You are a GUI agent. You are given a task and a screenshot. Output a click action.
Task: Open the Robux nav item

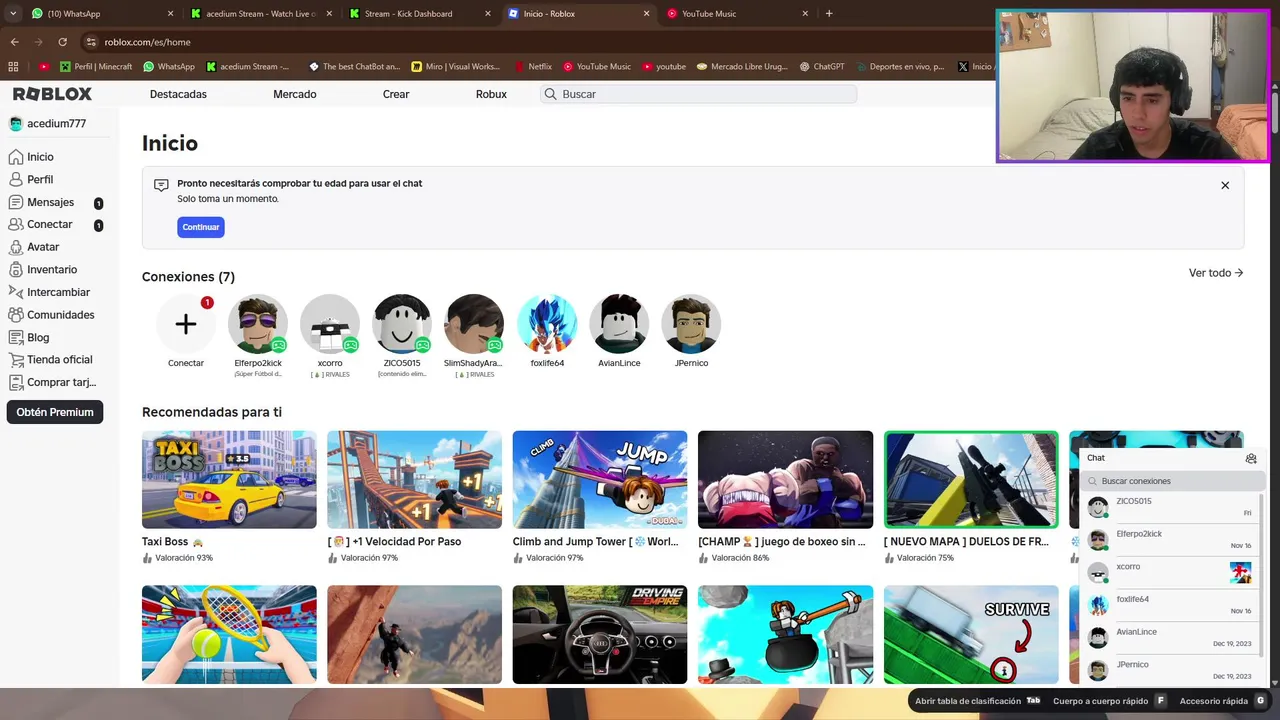491,94
